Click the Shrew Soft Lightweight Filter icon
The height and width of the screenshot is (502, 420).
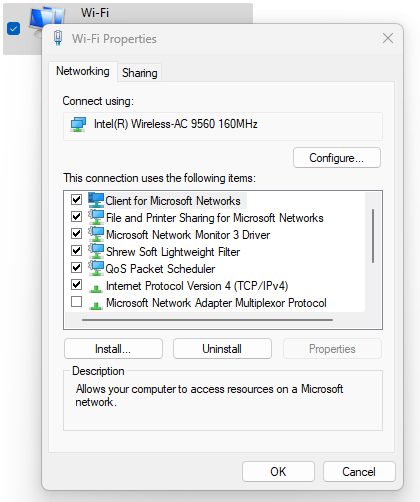point(96,251)
